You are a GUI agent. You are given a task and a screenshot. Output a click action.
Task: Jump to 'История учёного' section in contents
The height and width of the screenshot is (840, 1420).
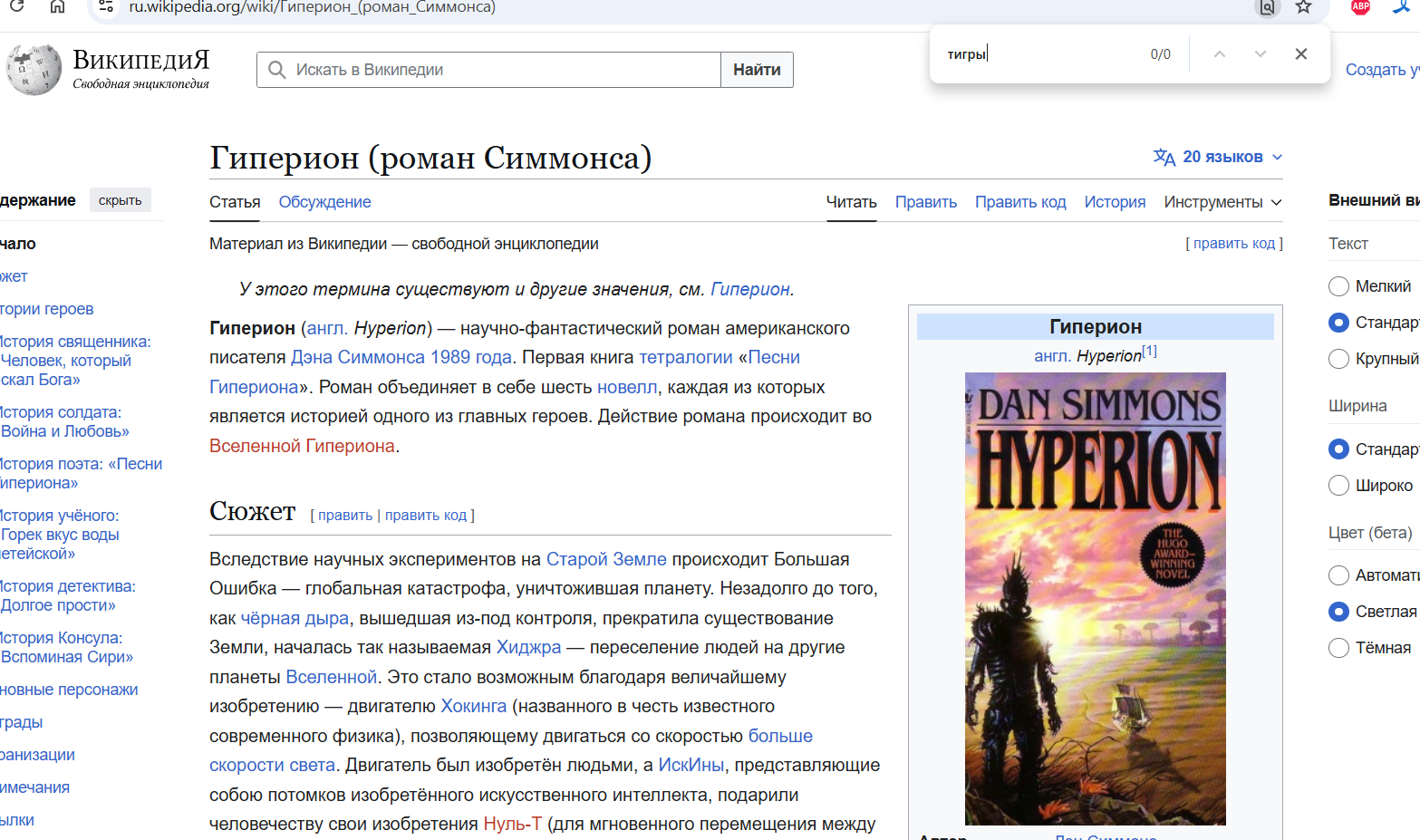(60, 535)
